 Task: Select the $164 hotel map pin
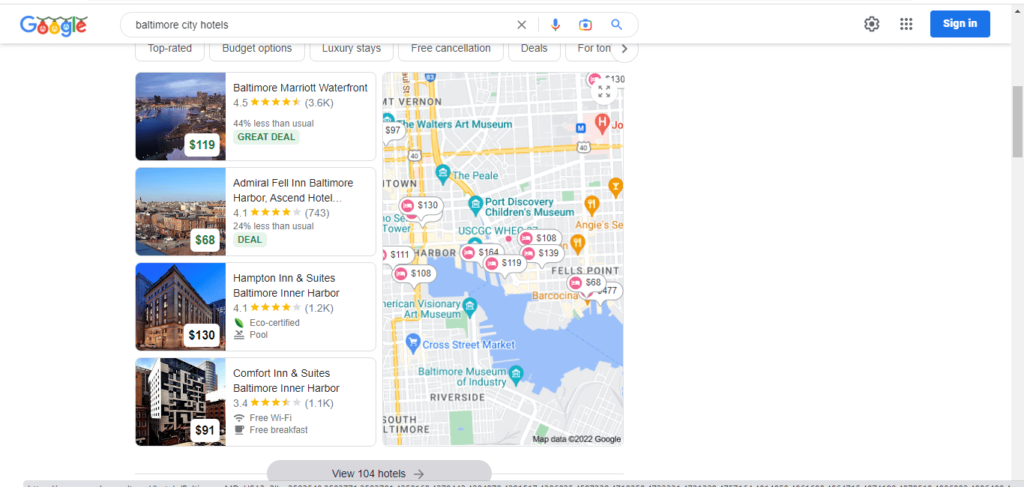point(481,252)
